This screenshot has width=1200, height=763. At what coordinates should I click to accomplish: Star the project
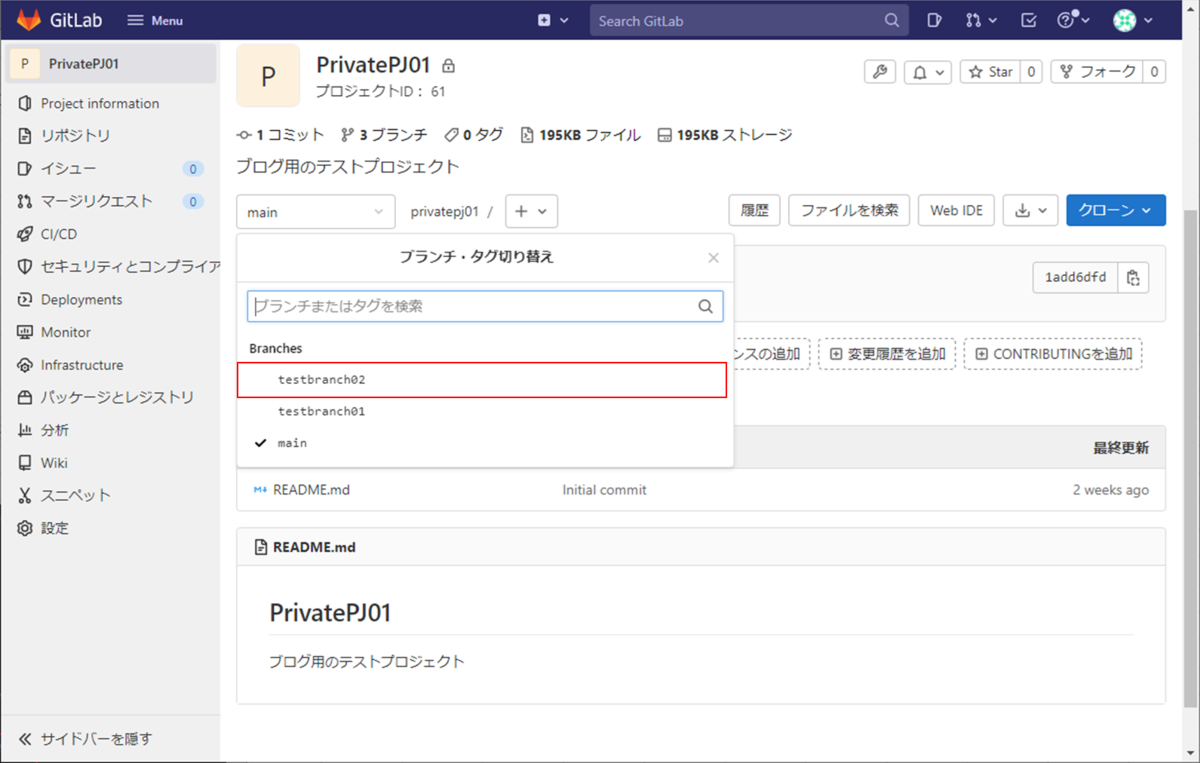point(990,72)
